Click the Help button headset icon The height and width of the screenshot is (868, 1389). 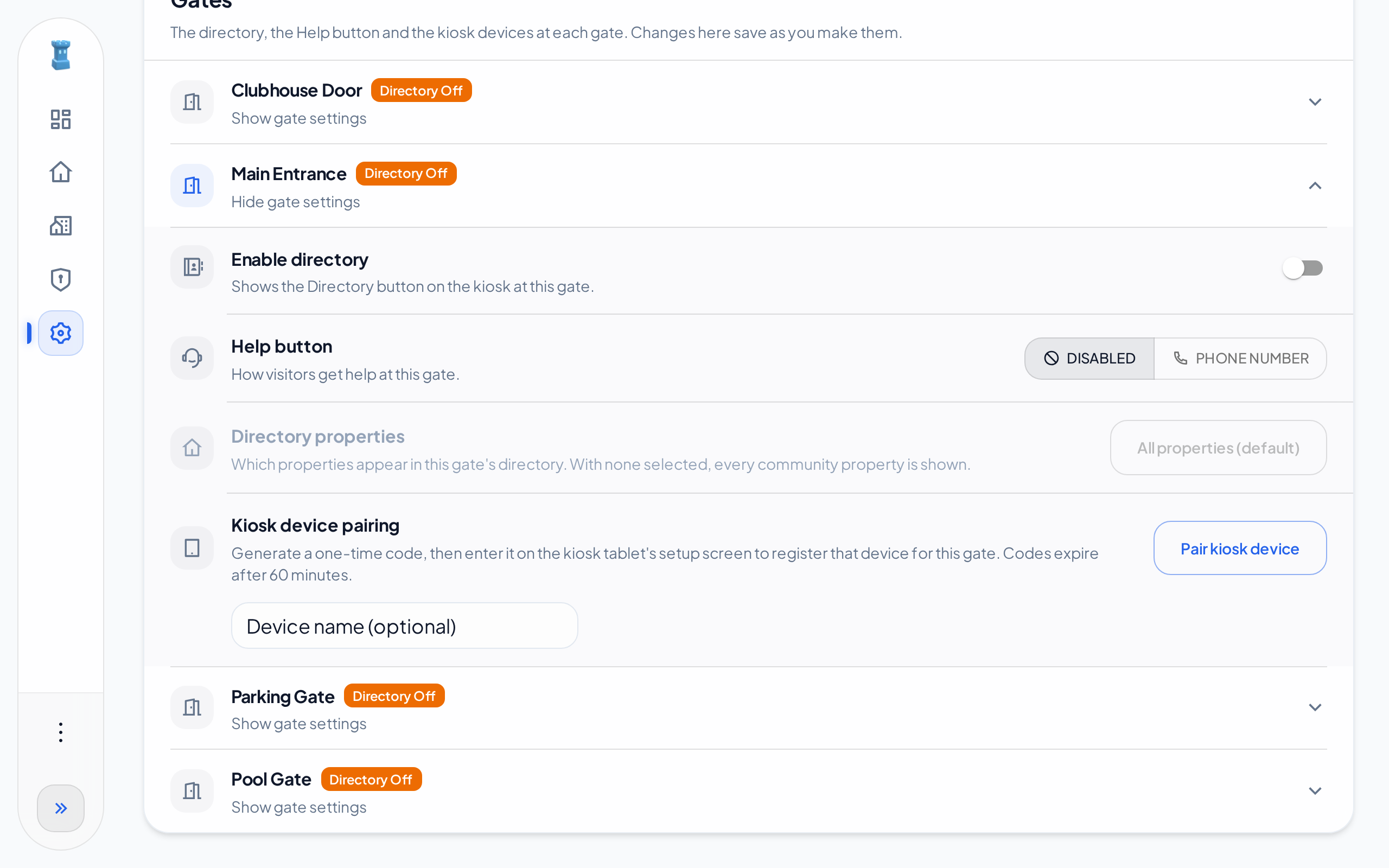tap(192, 358)
